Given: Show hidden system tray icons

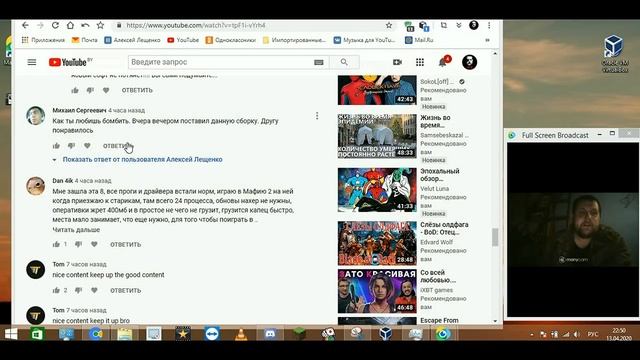Looking at the screenshot, I should coord(532,334).
